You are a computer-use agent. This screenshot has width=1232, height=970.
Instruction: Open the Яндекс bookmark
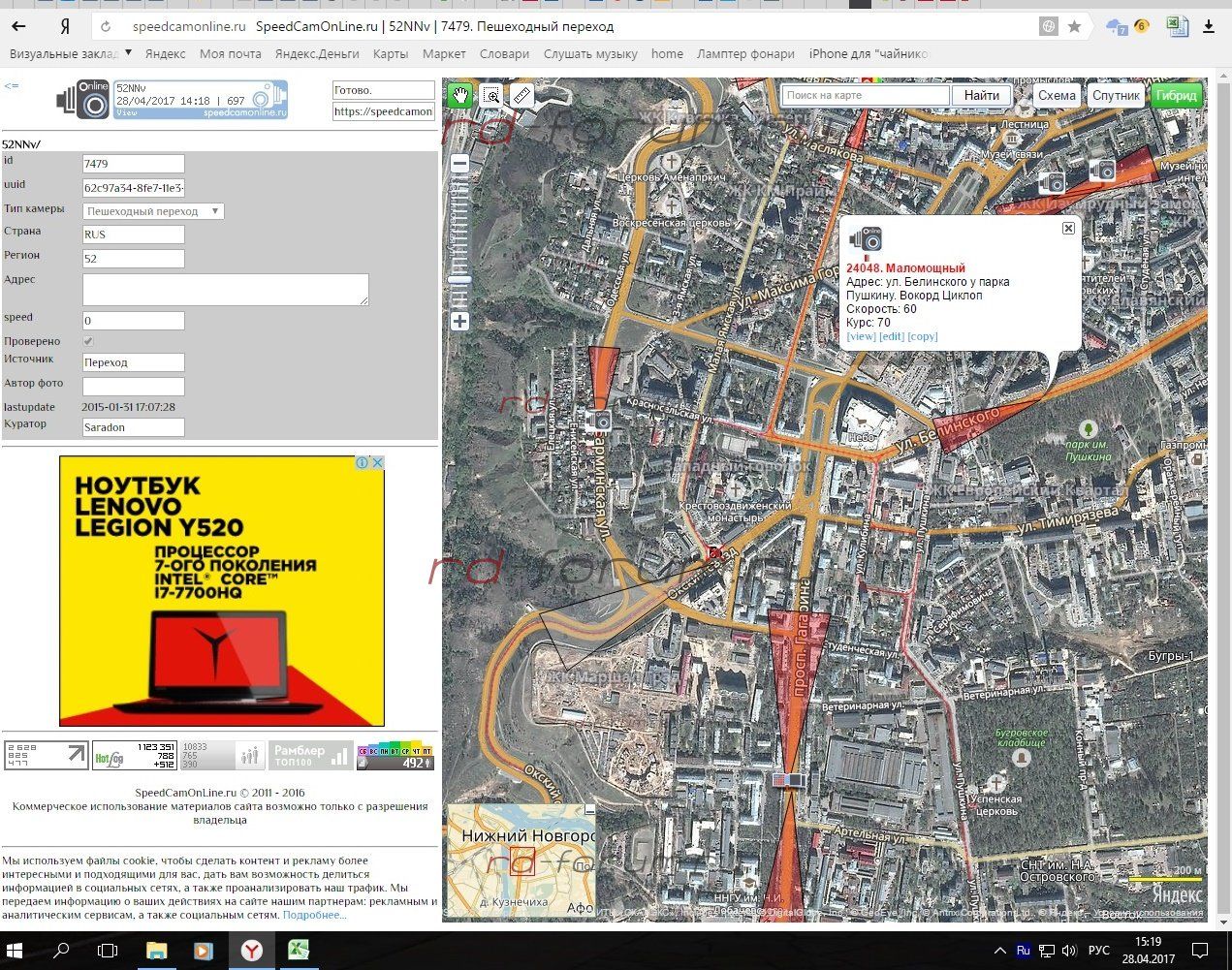tap(165, 53)
